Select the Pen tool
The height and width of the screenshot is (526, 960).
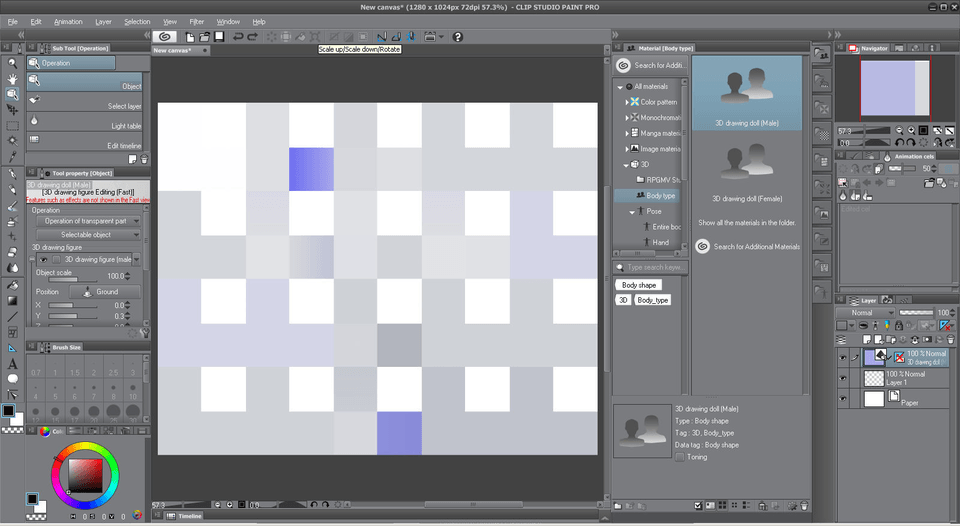click(x=12, y=175)
